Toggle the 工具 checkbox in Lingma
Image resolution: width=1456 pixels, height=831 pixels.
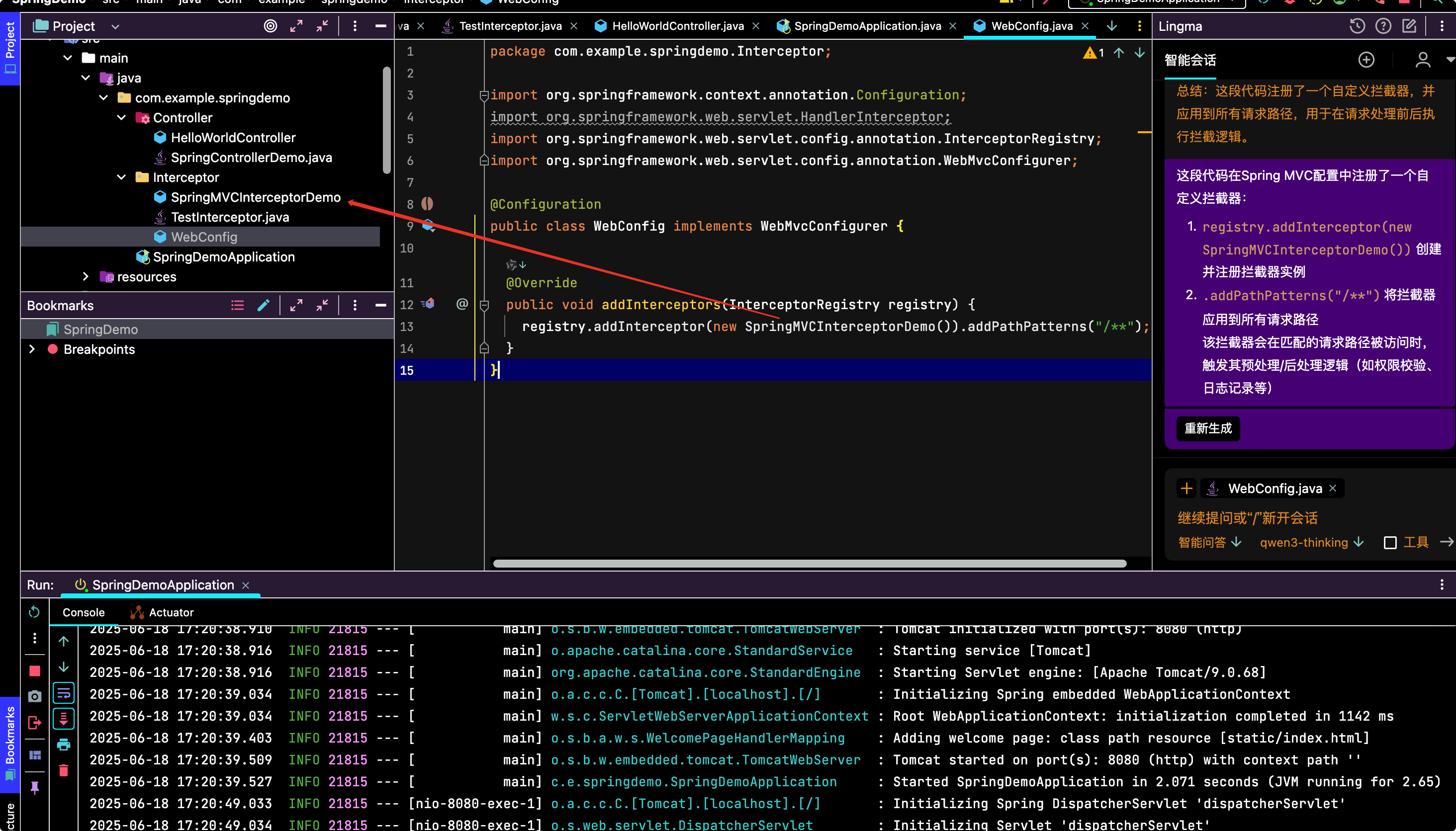click(1390, 543)
